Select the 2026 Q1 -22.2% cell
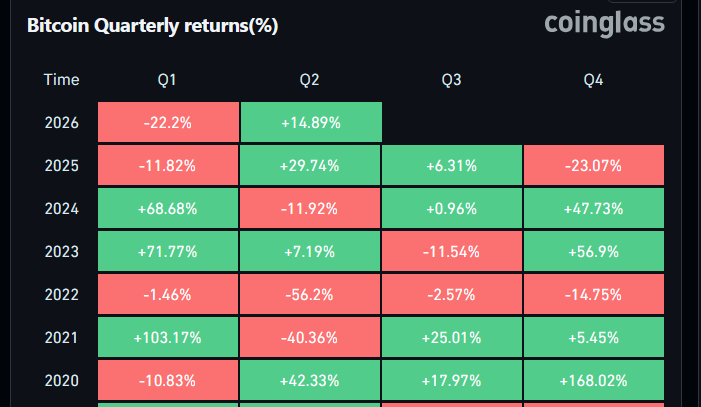 click(x=169, y=122)
